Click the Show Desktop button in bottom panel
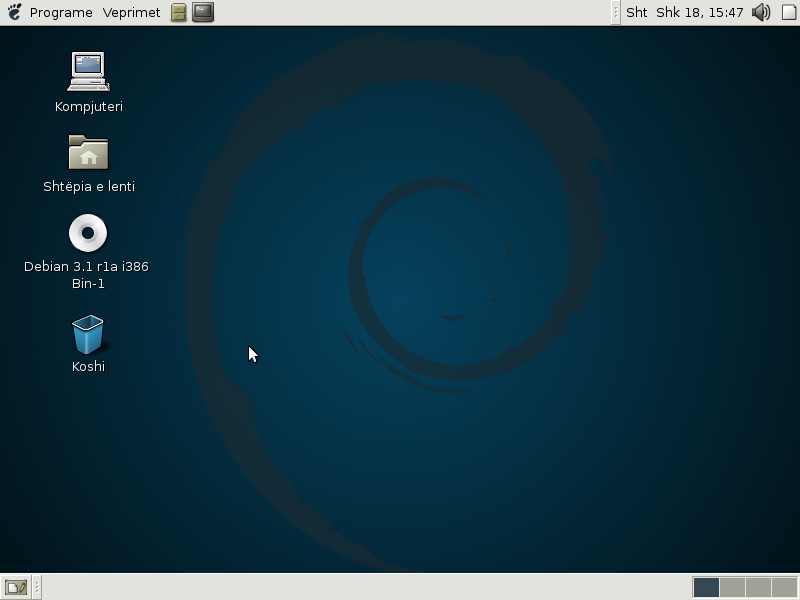 coord(16,587)
